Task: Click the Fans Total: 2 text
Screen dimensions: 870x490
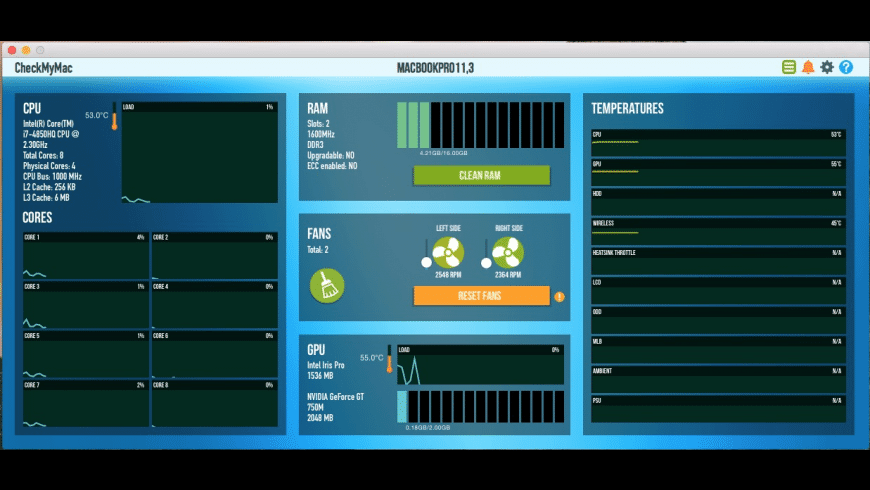Action: pyautogui.click(x=318, y=250)
